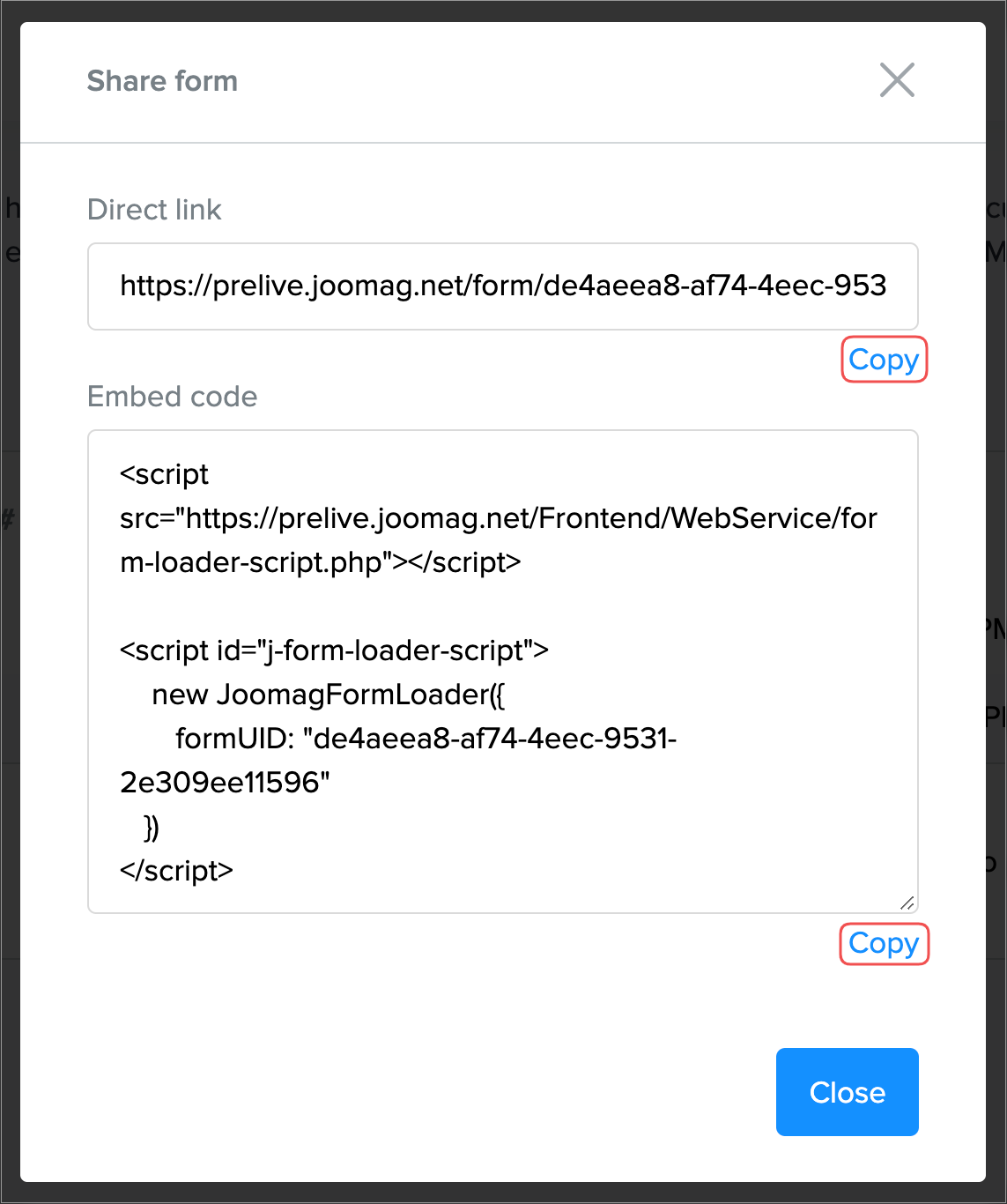Copy the direct link URL

(x=884, y=360)
